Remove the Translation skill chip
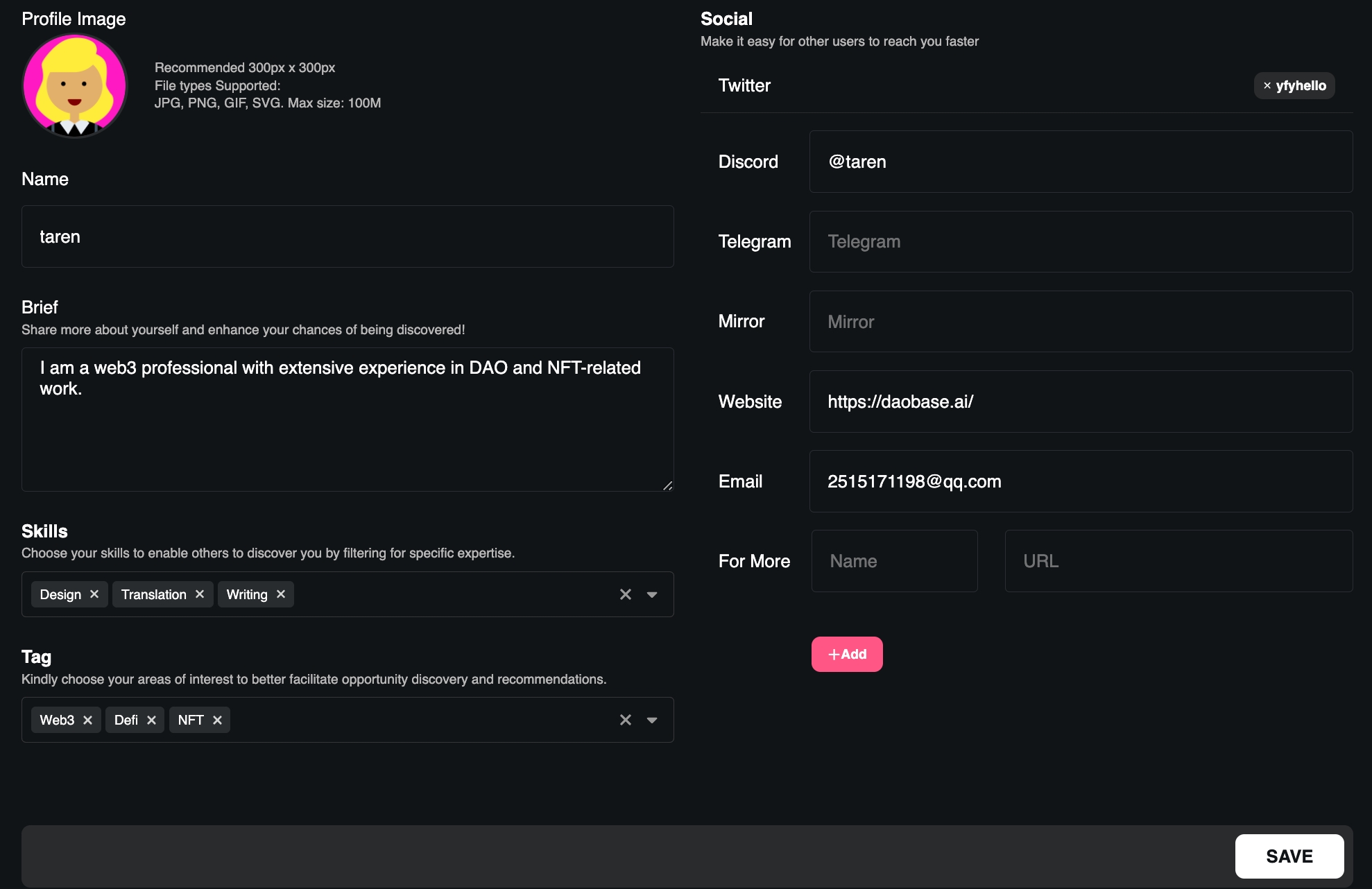This screenshot has height=889, width=1372. [x=200, y=594]
